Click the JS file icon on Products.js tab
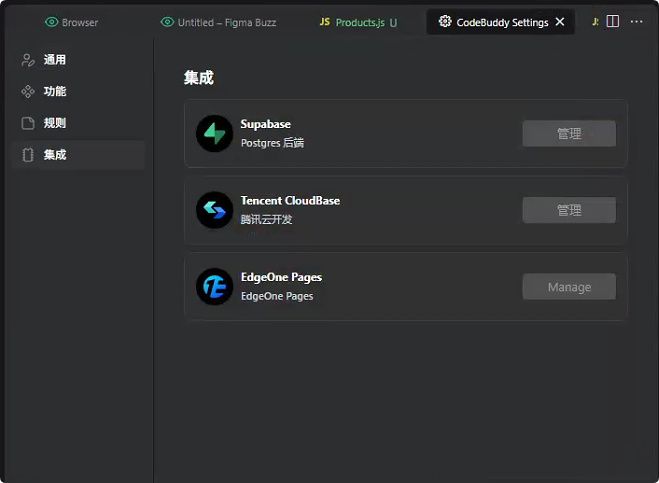Screen dimensions: 659x483 [324, 22]
